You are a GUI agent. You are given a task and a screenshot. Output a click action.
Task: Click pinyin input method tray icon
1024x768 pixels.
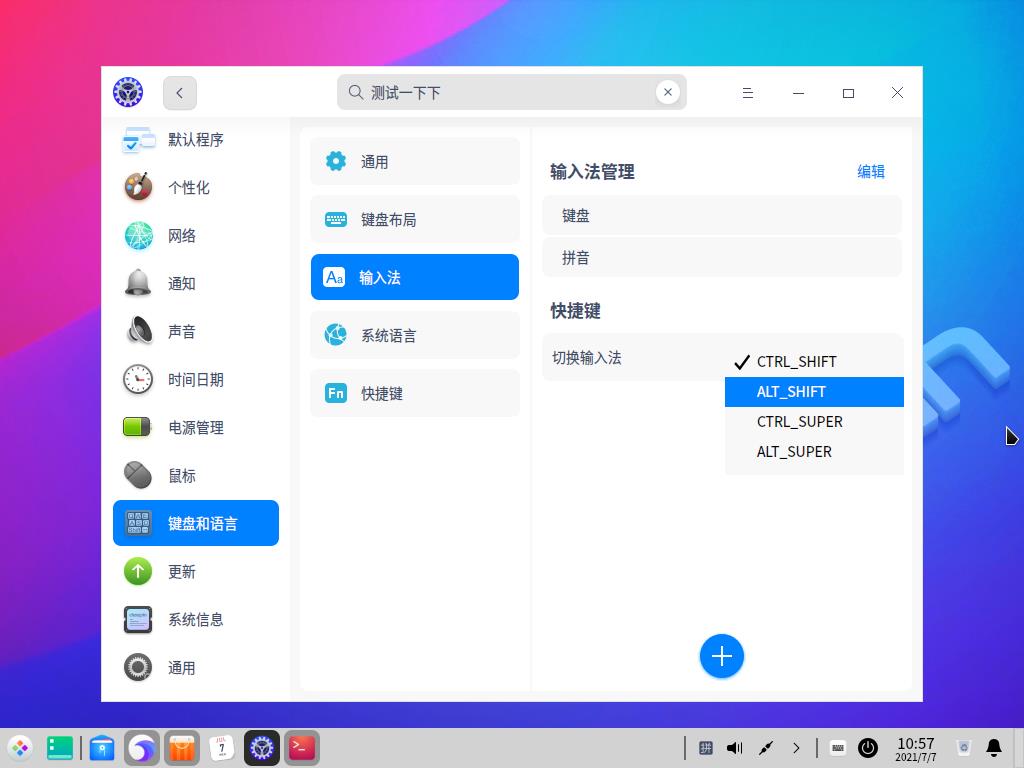pos(706,748)
